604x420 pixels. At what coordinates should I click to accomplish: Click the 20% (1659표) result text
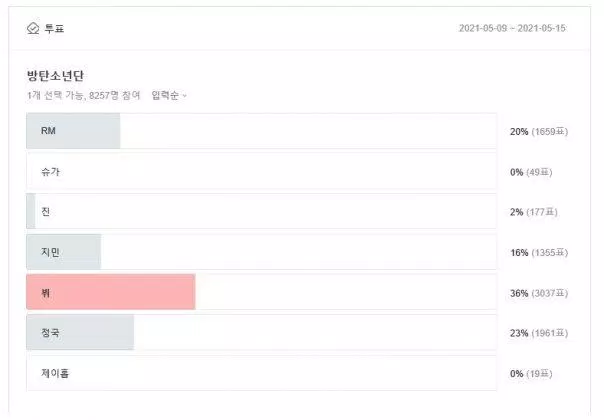click(539, 132)
